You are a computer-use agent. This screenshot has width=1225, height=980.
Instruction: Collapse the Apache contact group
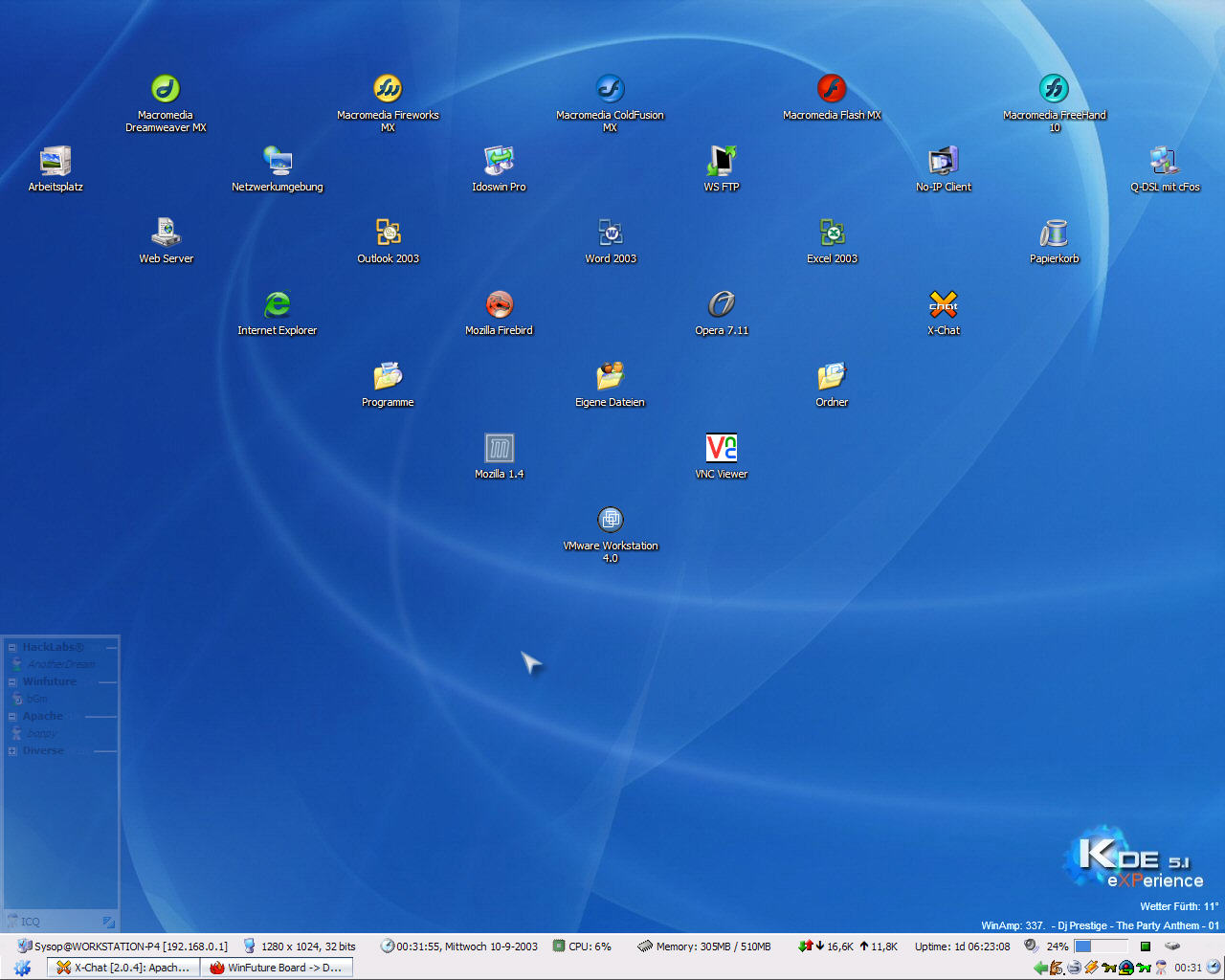[x=12, y=717]
